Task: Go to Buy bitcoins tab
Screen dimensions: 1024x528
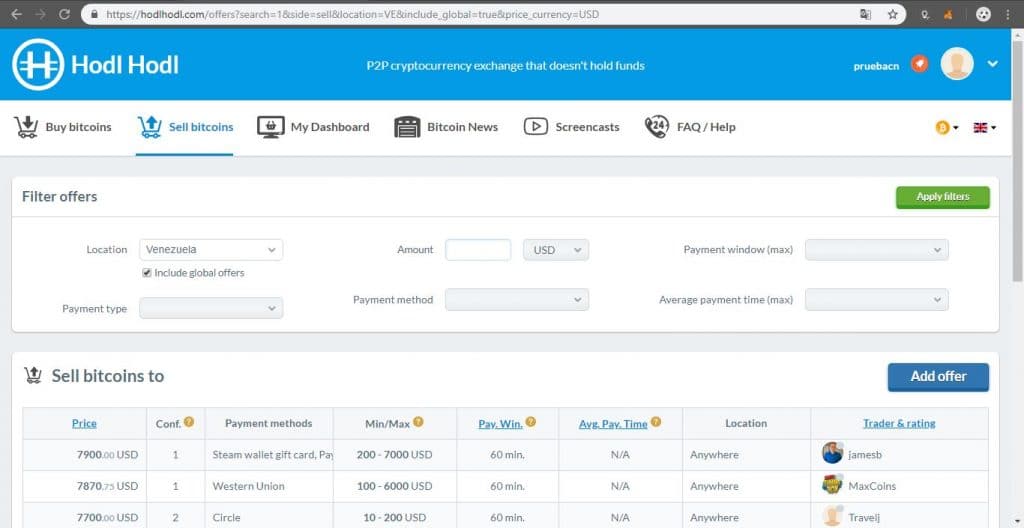Action: (x=63, y=127)
